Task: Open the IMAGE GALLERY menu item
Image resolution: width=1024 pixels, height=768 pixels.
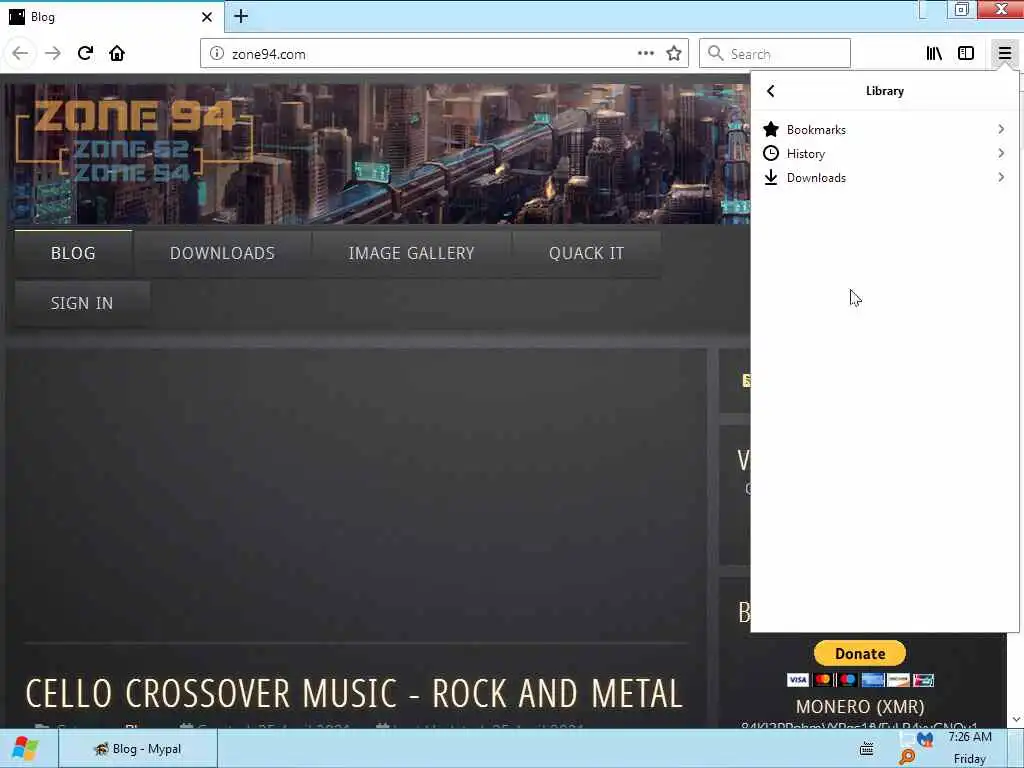Action: 411,253
